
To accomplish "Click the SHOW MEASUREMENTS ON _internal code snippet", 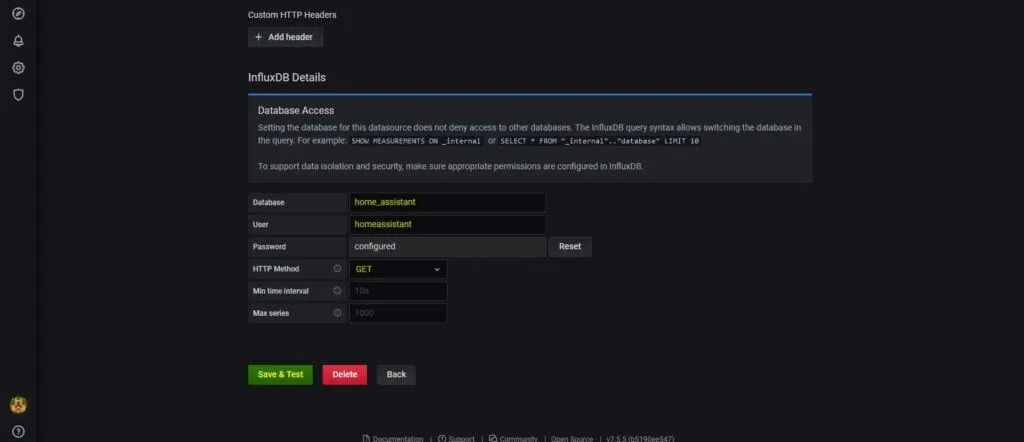I will coord(417,141).
